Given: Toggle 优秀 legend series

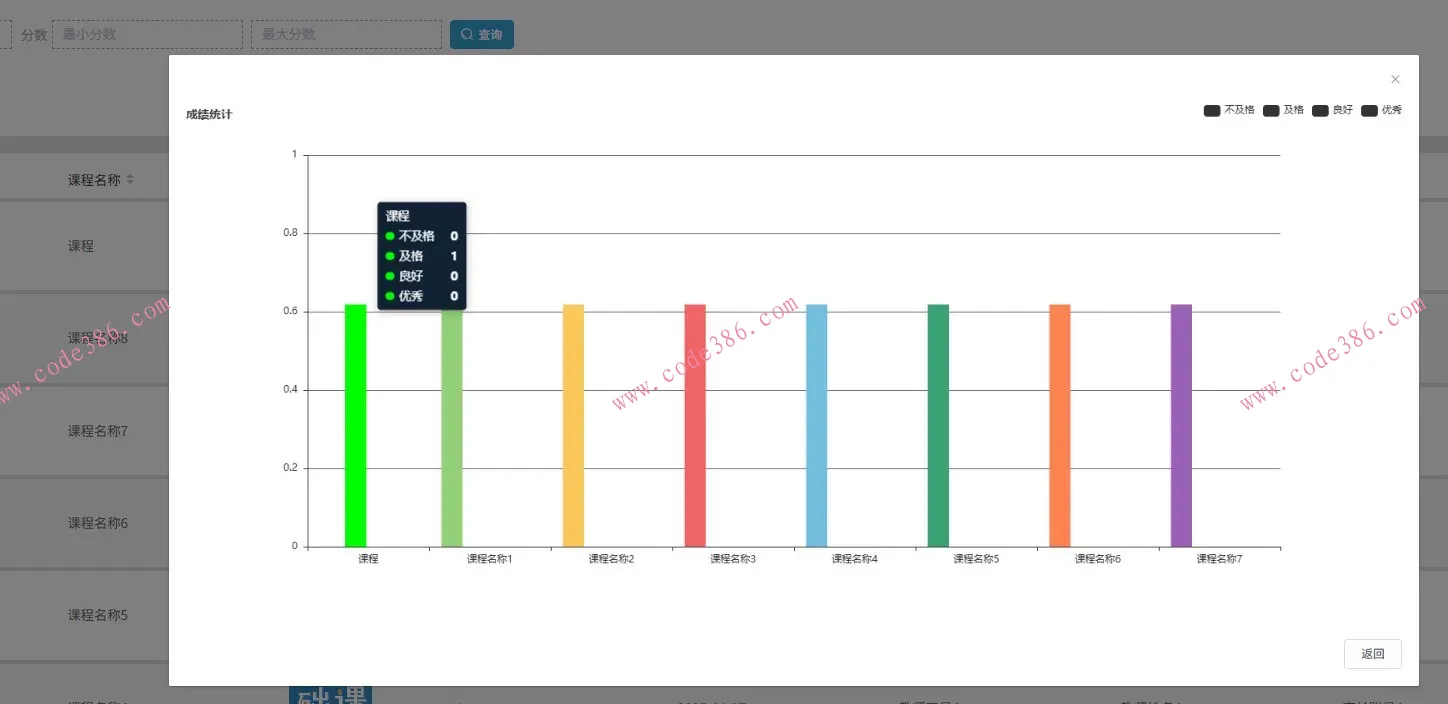Looking at the screenshot, I should pos(1381,110).
